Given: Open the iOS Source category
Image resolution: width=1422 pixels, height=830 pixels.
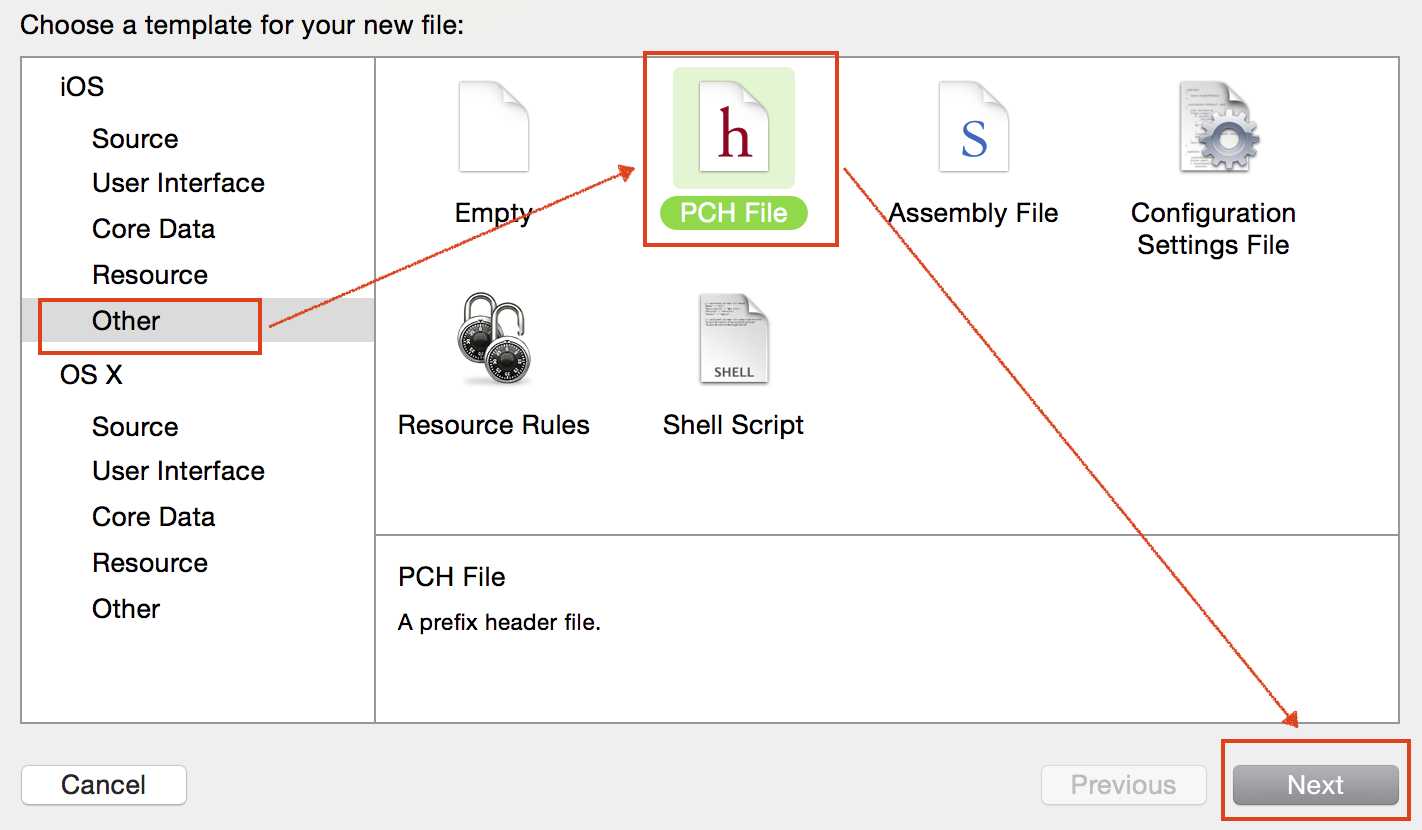Looking at the screenshot, I should 135,139.
